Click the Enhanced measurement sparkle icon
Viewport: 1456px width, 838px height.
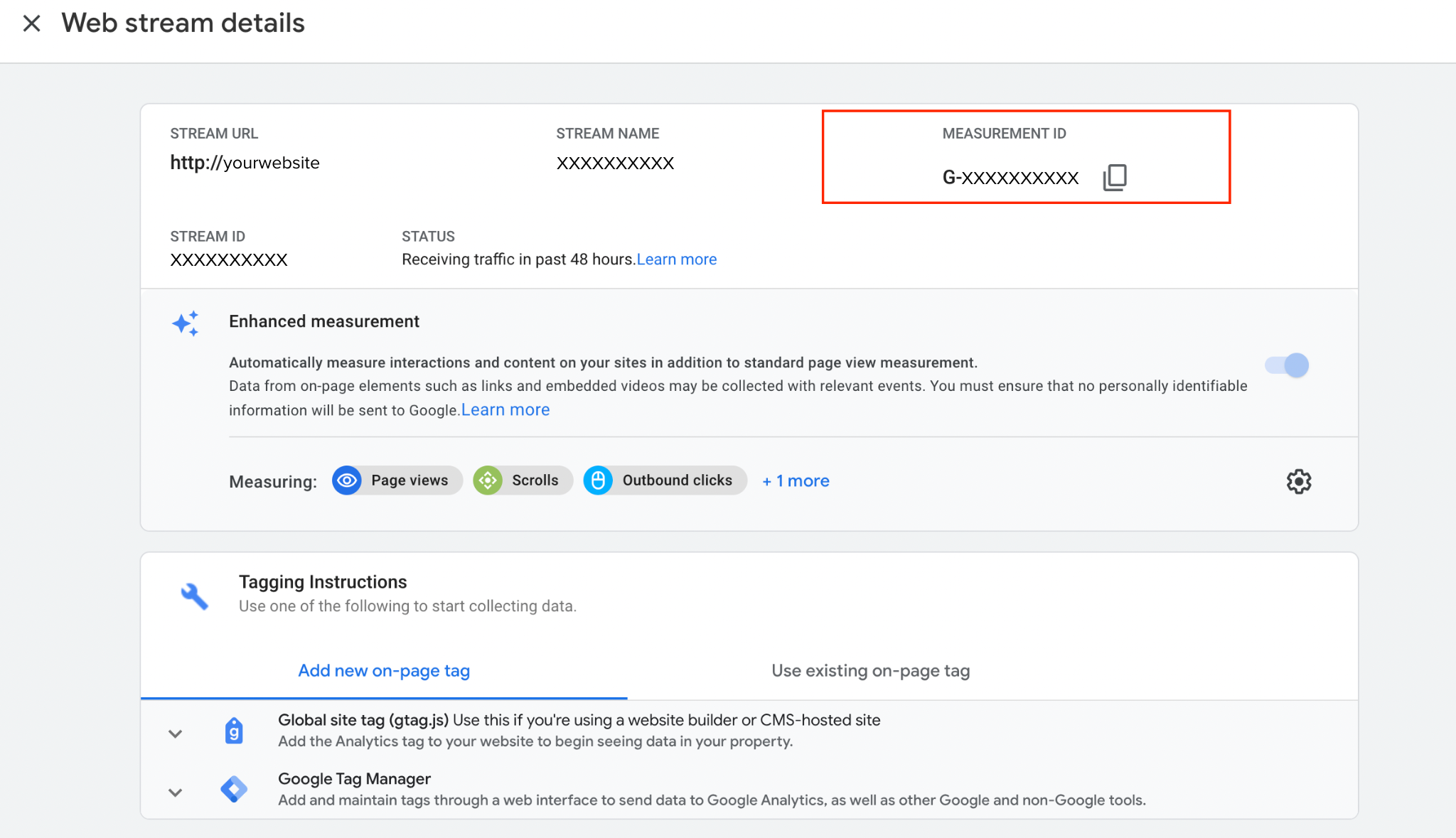pos(186,323)
